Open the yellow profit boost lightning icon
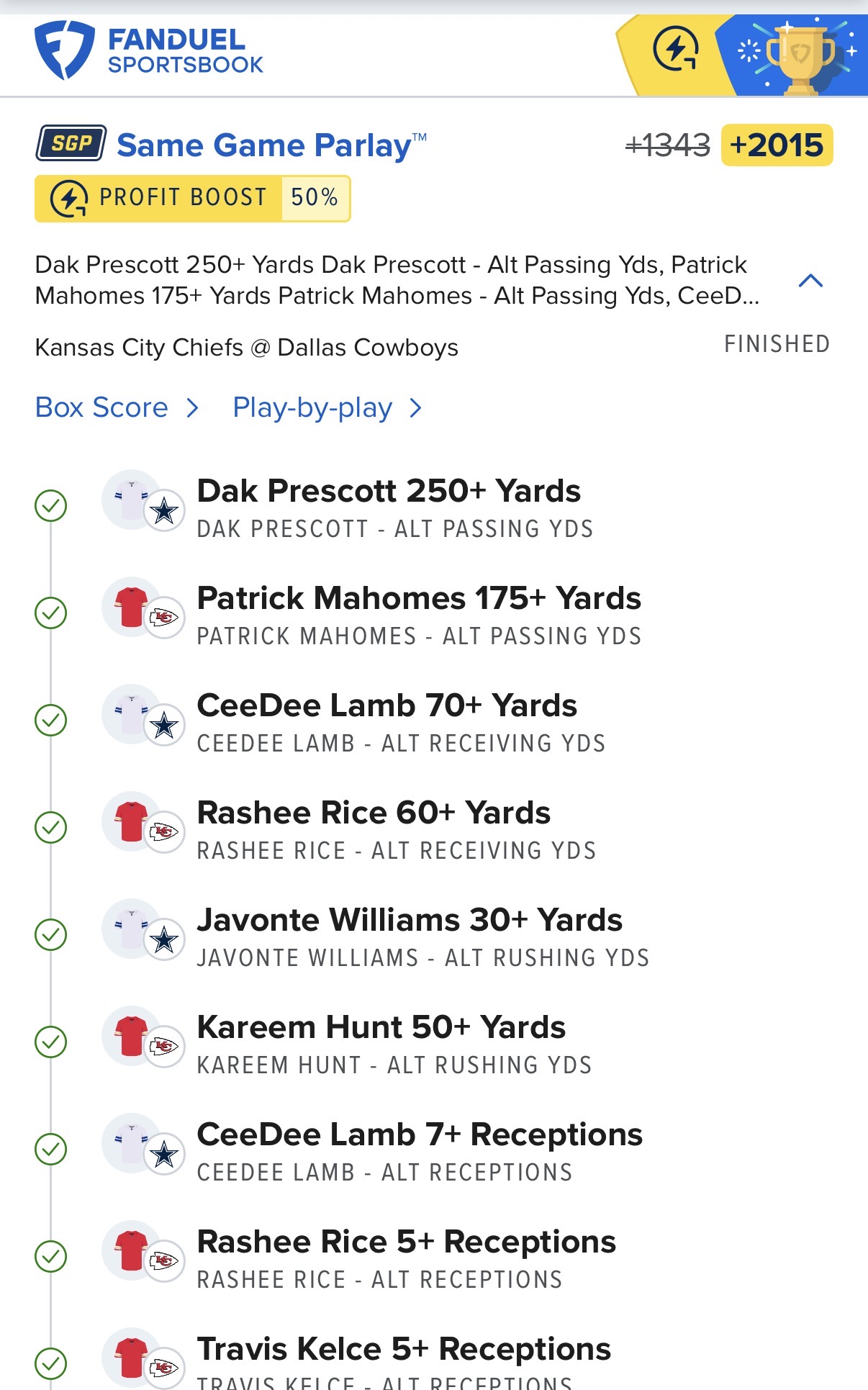 (x=675, y=50)
